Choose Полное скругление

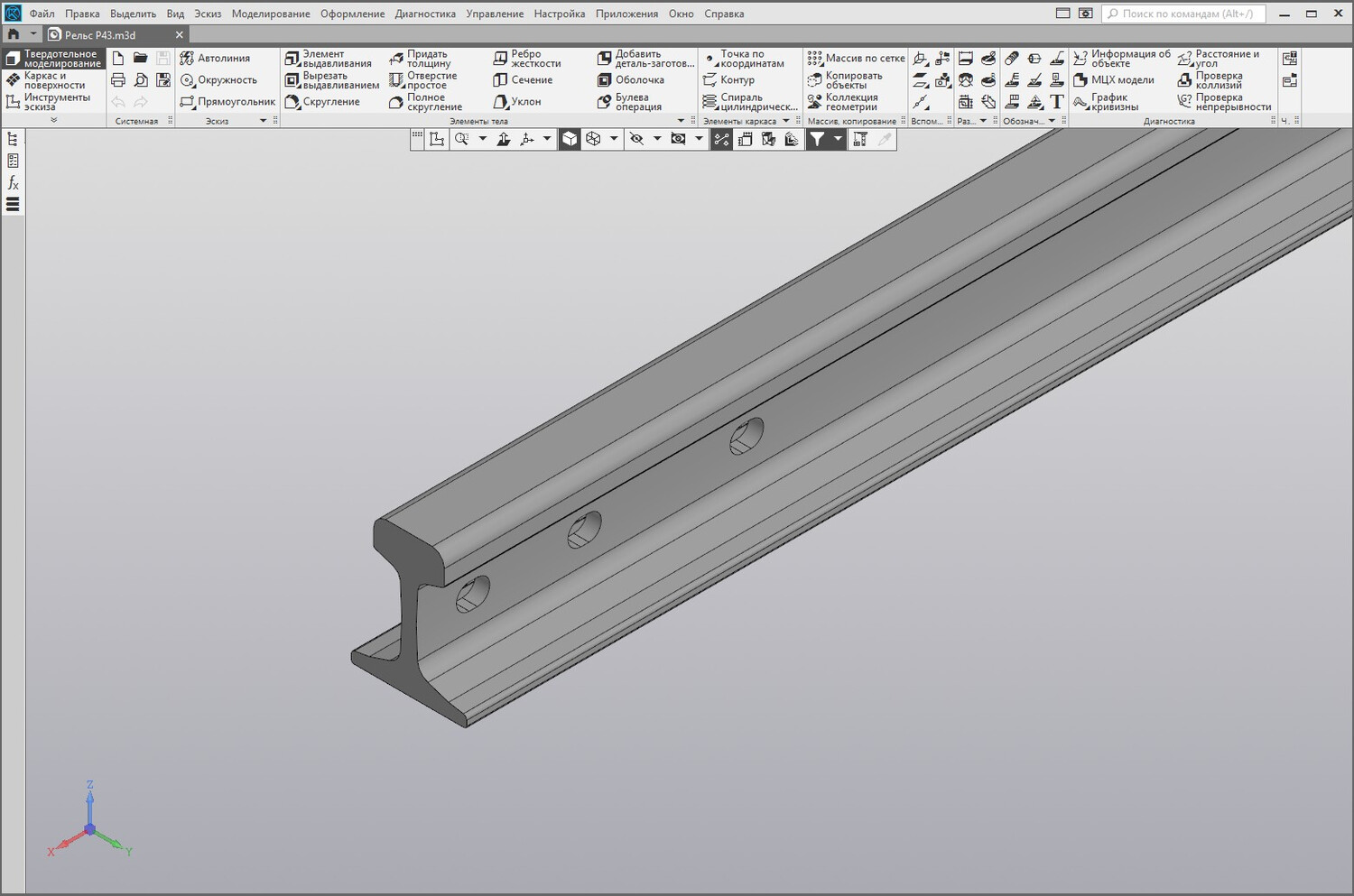[x=426, y=102]
